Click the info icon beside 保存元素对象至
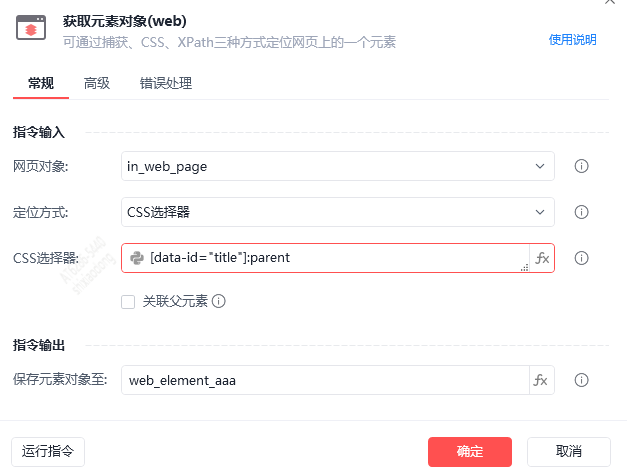Viewport: 627px width, 476px height. click(x=581, y=380)
